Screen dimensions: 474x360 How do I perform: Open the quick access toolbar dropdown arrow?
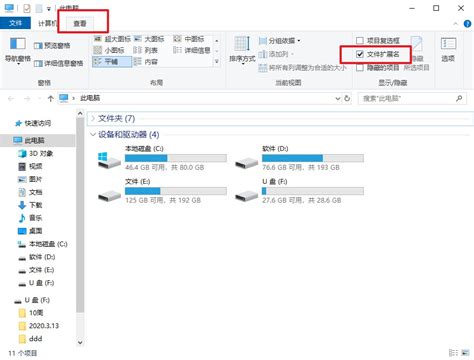(49, 9)
